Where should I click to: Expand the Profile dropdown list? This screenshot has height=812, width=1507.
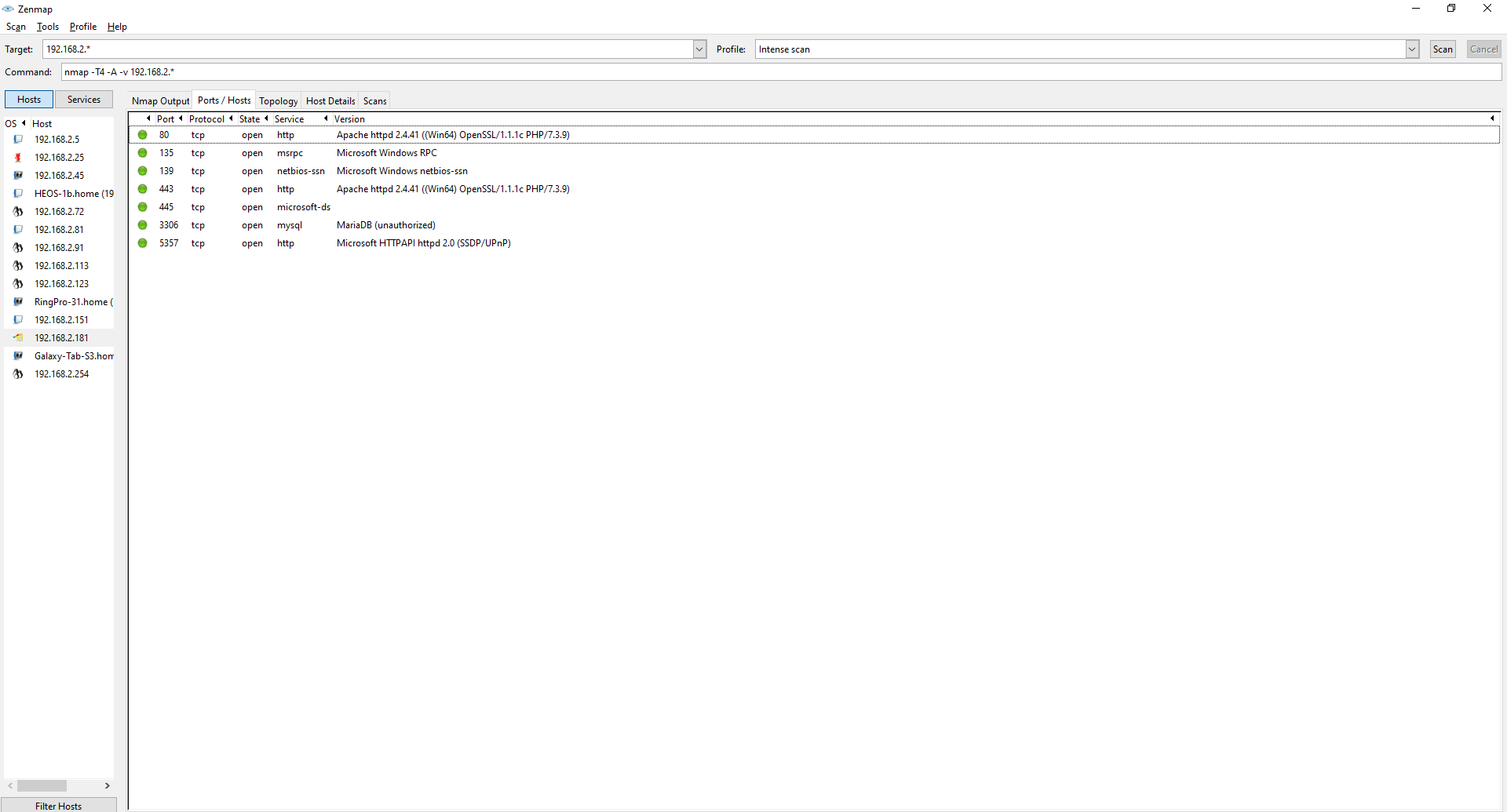[x=1412, y=49]
